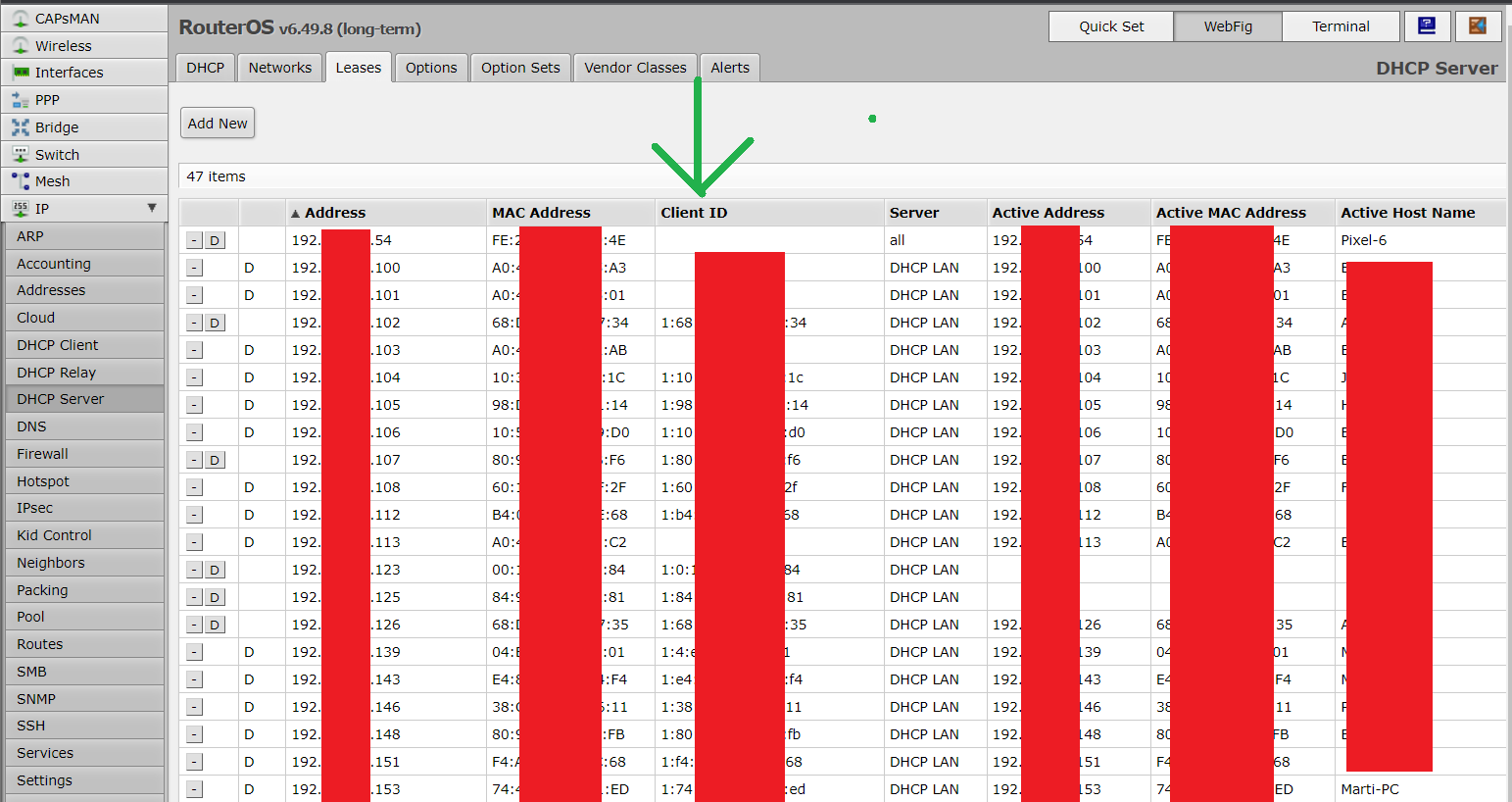This screenshot has height=802, width=1512.
Task: Open Addresses in the IP submenu
Action: tap(85, 290)
